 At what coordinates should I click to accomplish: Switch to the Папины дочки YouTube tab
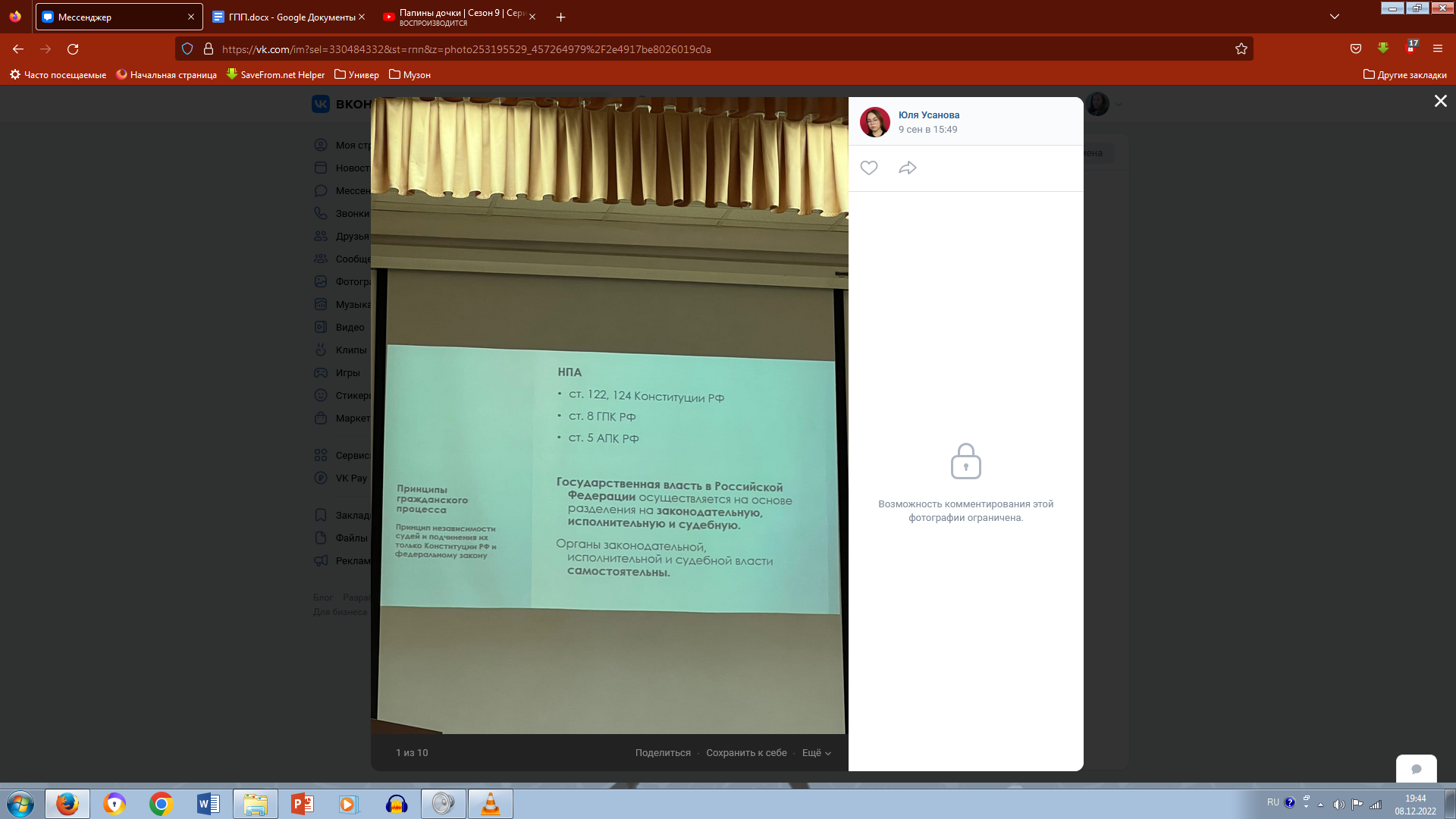pyautogui.click(x=459, y=17)
